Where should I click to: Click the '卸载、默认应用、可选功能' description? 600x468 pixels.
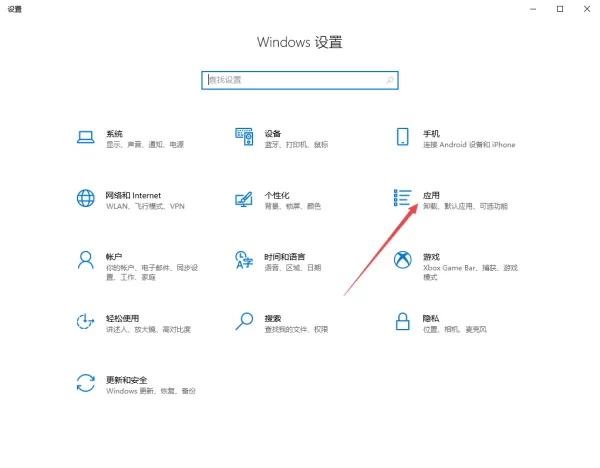(465, 206)
